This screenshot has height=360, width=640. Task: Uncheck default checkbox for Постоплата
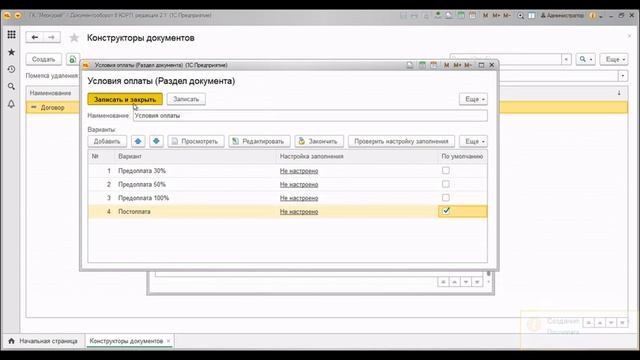[446, 211]
